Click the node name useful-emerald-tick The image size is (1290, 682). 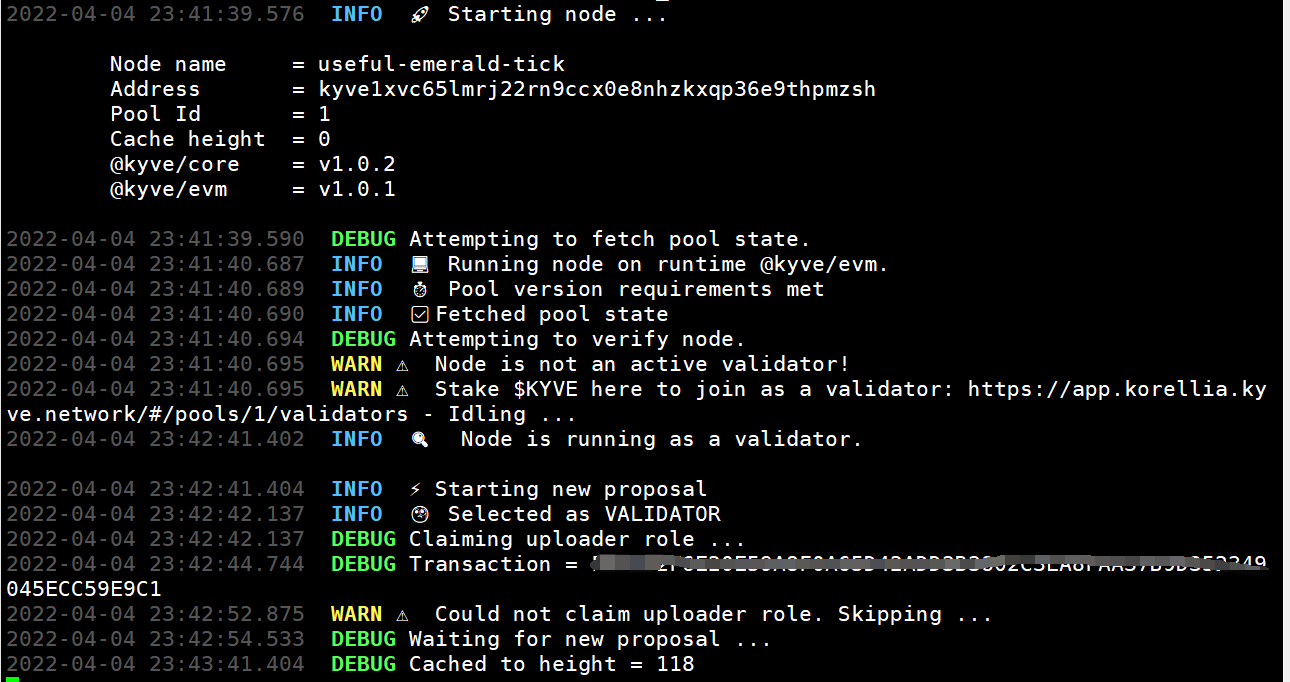point(441,65)
